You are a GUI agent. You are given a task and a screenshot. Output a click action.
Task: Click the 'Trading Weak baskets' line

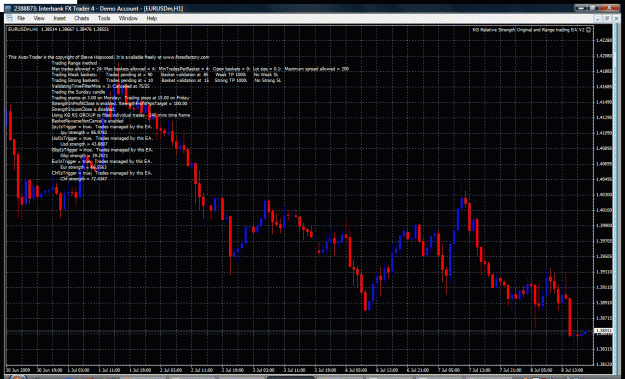tap(165, 75)
